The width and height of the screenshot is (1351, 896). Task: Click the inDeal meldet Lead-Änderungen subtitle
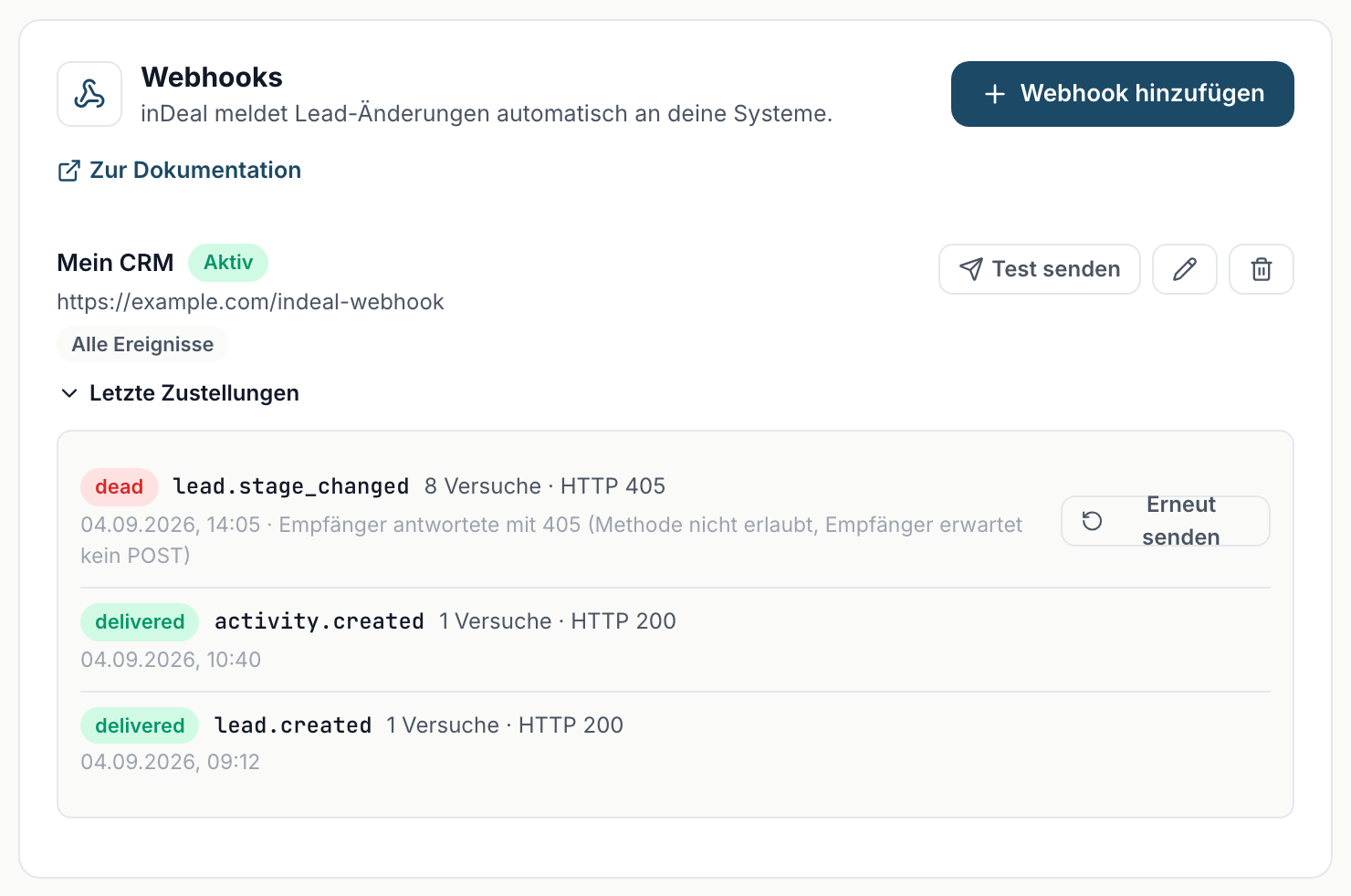487,114
